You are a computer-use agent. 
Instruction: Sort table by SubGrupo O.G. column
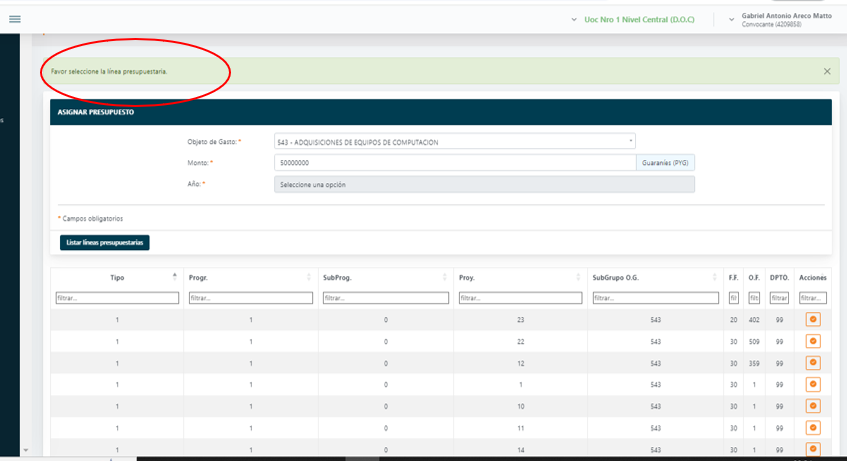[714, 277]
